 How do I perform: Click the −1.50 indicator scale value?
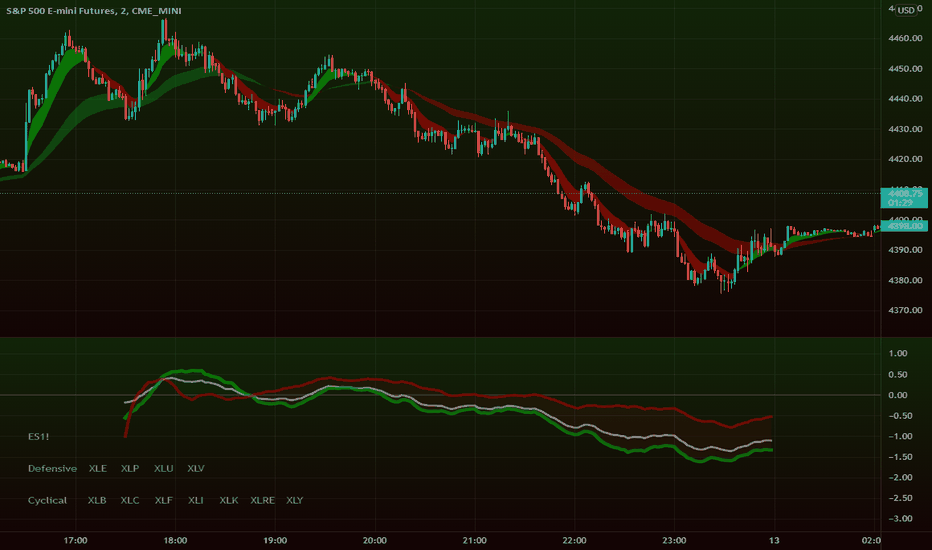[898, 457]
